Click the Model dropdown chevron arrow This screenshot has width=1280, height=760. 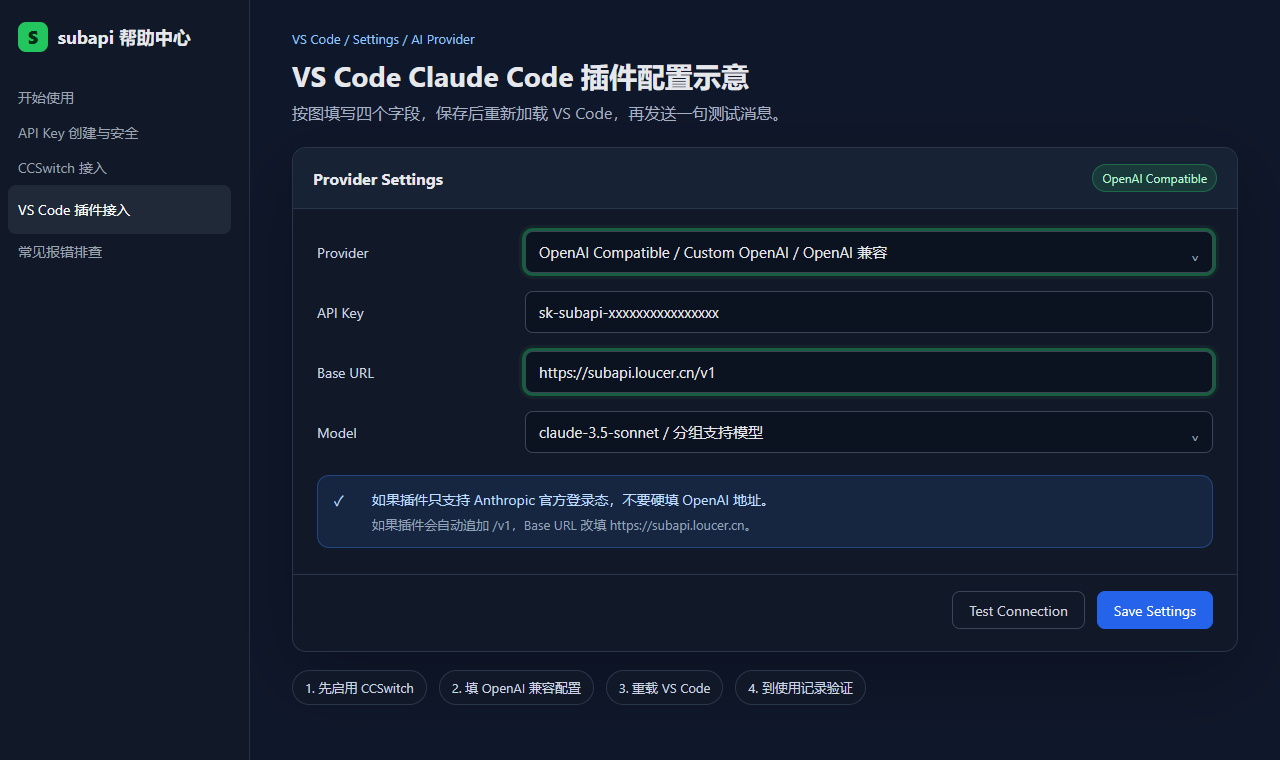coord(1194,437)
